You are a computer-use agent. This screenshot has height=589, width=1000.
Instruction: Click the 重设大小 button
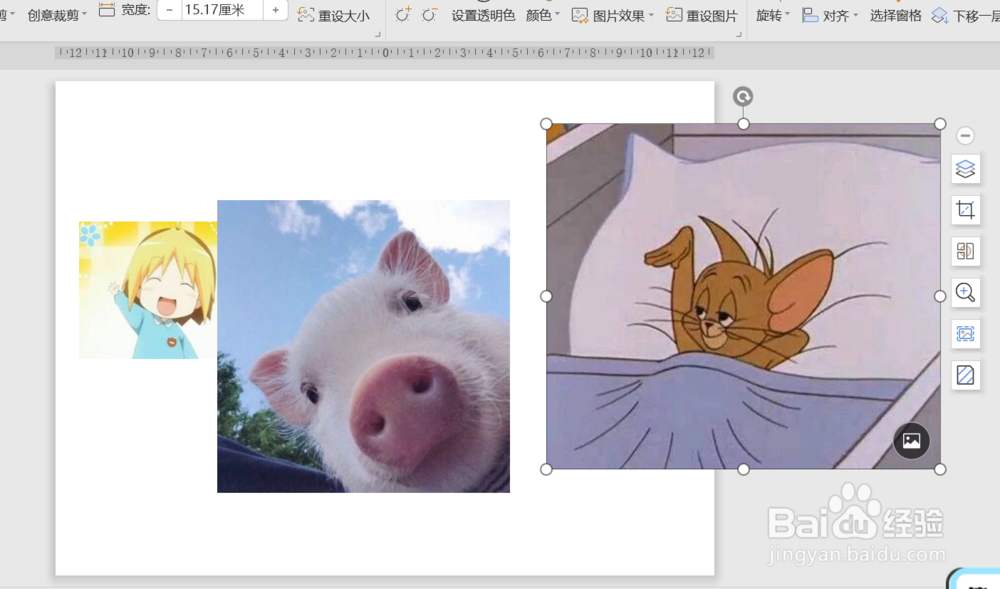tap(334, 15)
